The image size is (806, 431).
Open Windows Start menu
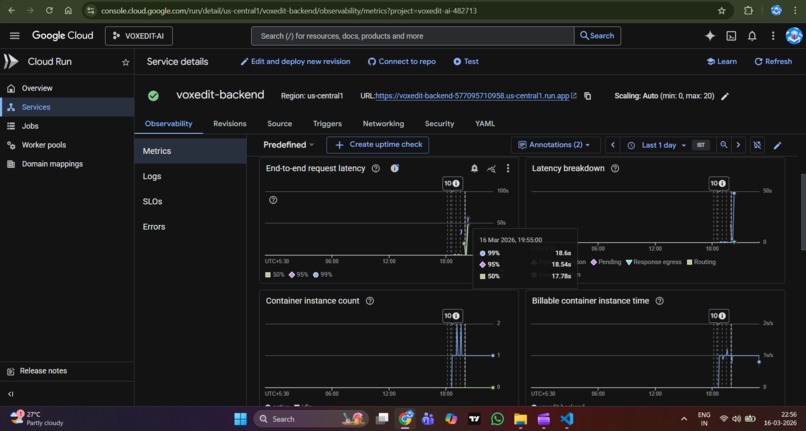coord(240,419)
